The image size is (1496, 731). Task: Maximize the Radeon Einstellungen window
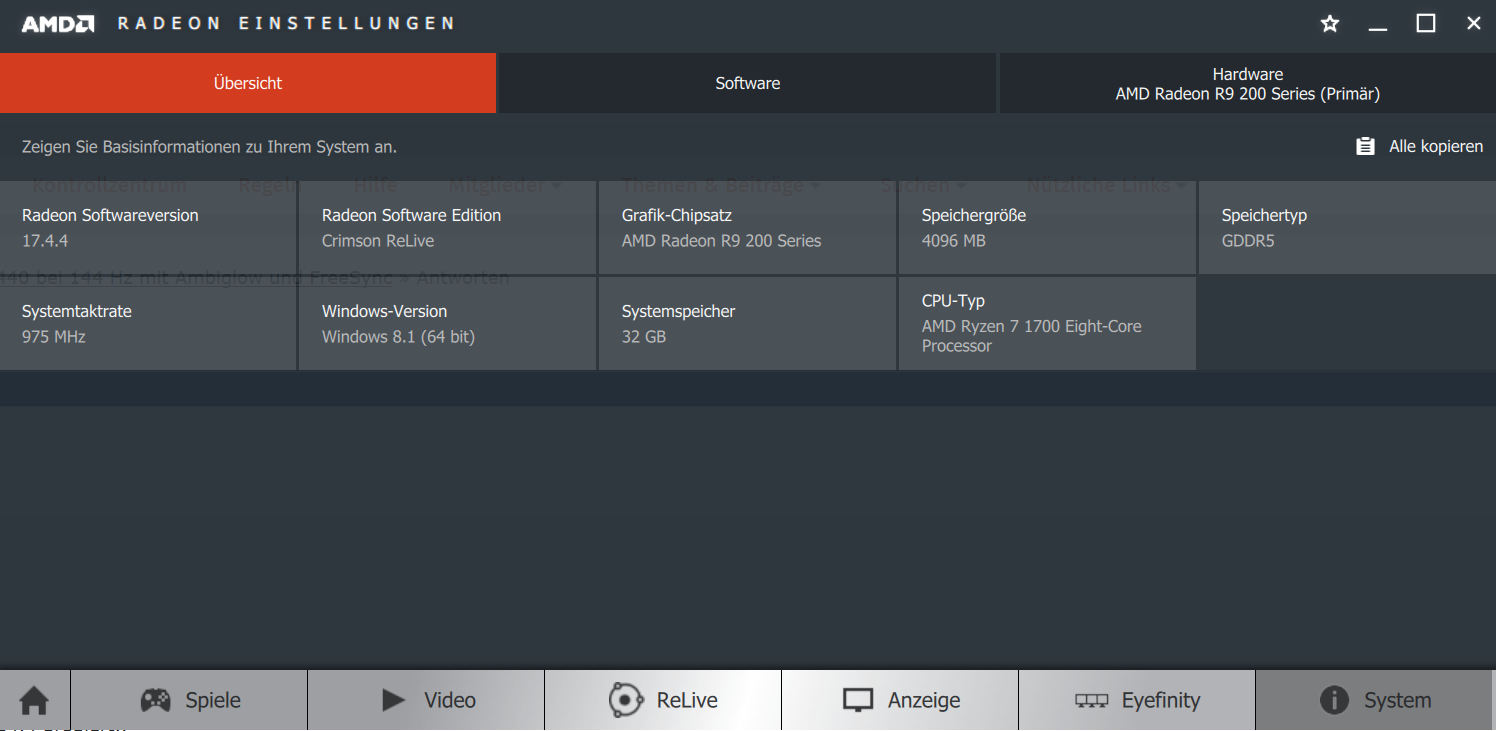[1426, 24]
